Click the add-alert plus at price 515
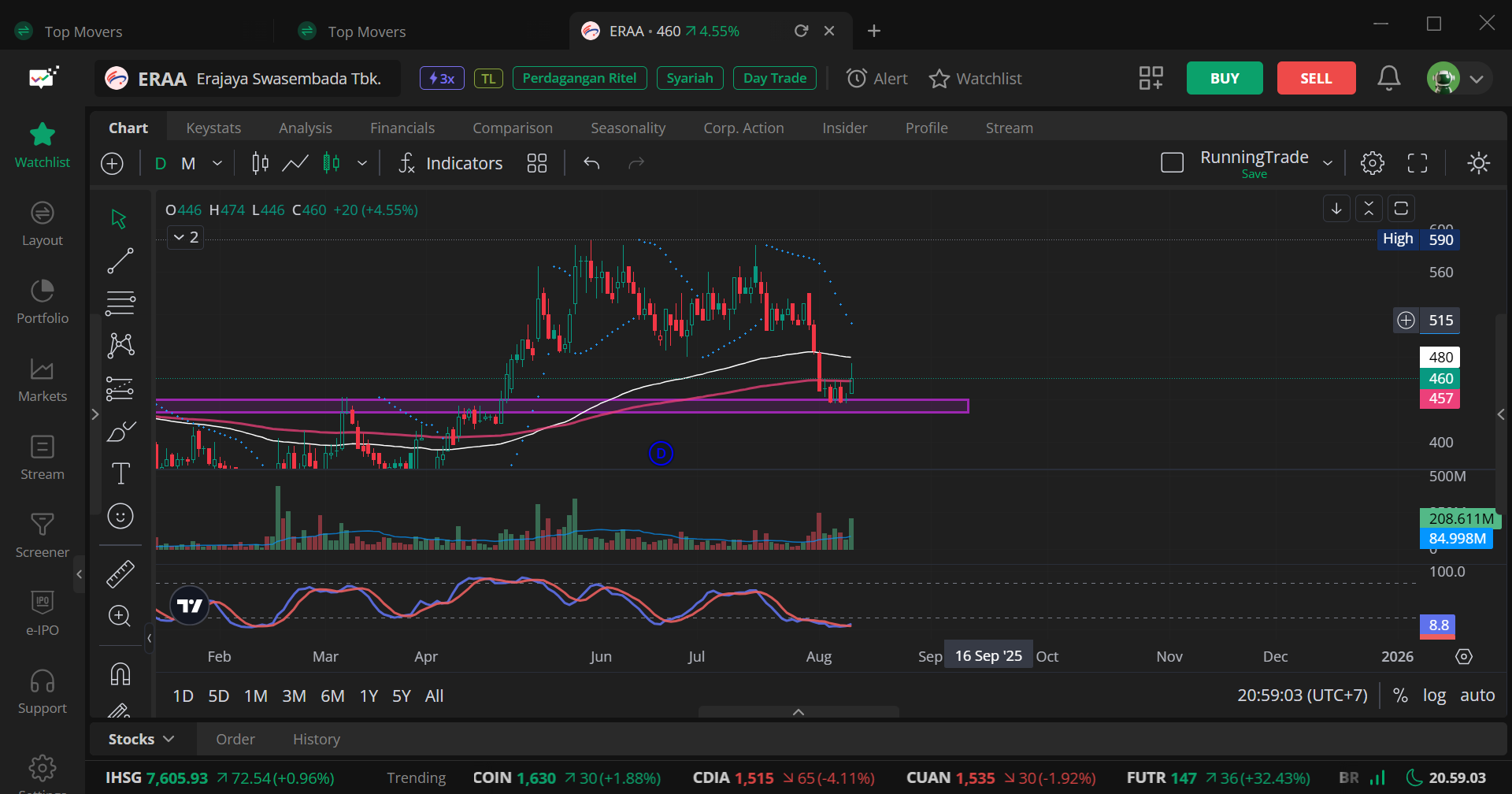 pyautogui.click(x=1406, y=320)
